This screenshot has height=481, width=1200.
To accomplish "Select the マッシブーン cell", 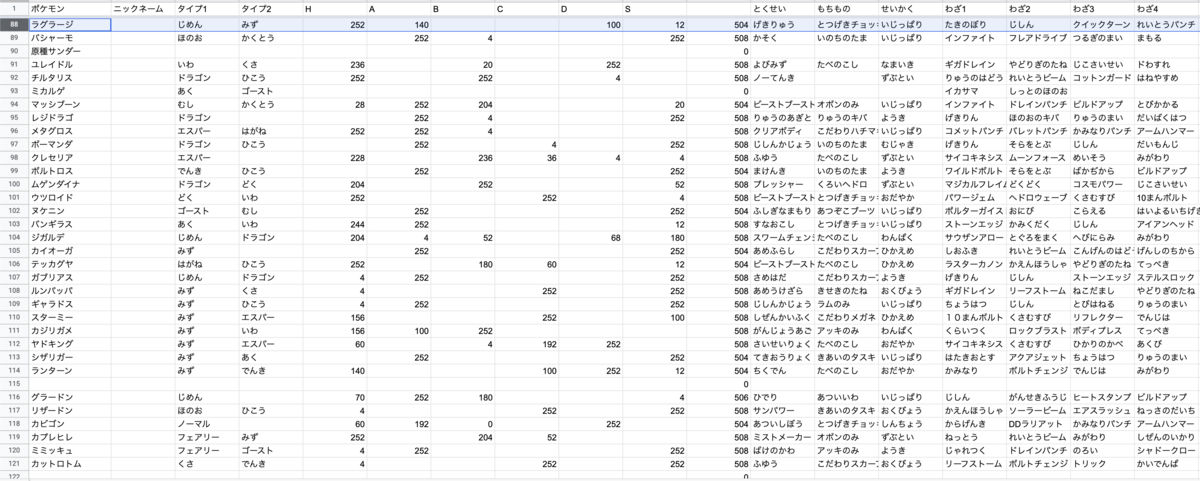I will tap(69, 104).
